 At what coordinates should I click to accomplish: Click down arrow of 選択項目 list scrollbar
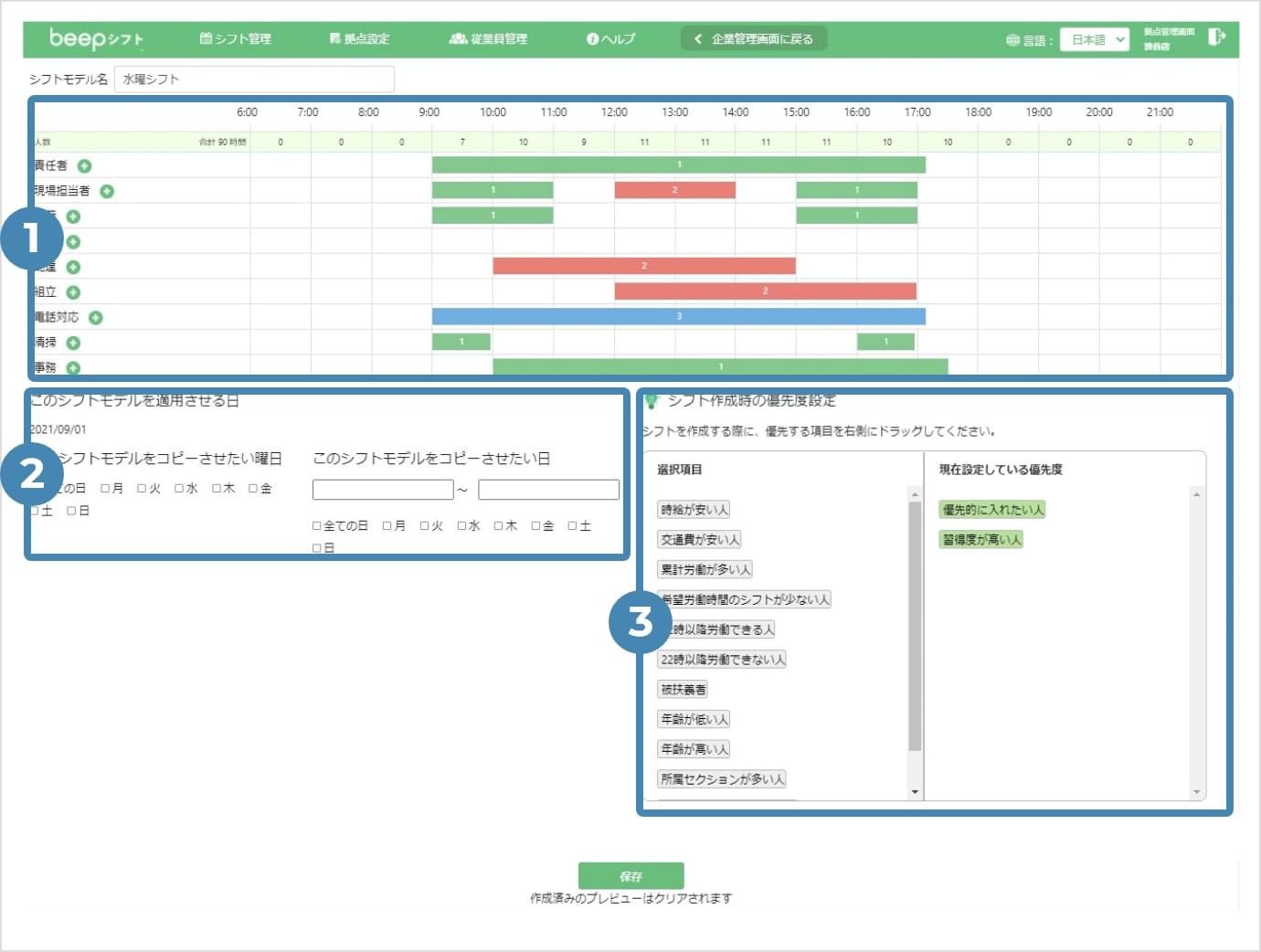coord(915,792)
